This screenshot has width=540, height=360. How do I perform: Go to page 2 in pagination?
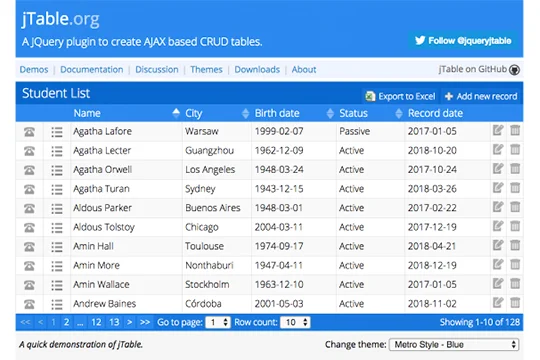[x=66, y=322]
